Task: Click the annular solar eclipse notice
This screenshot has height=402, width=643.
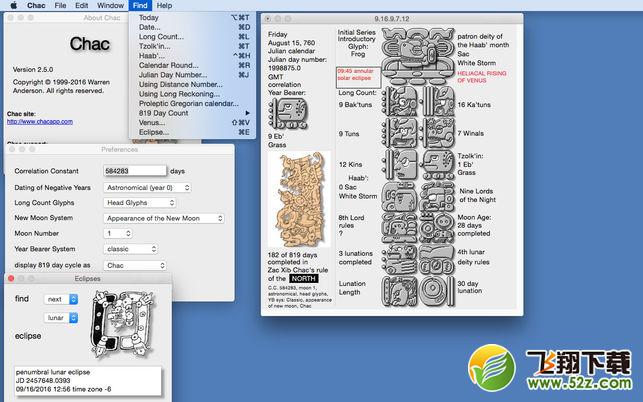Action: click(x=358, y=78)
